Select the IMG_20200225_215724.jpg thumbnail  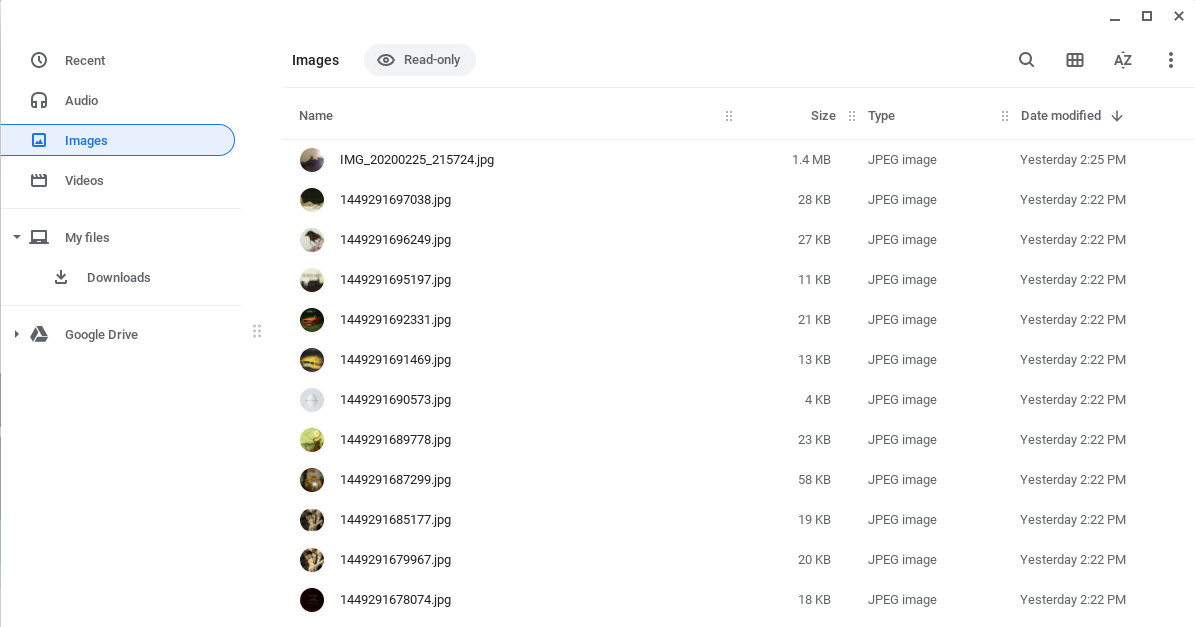tap(312, 160)
